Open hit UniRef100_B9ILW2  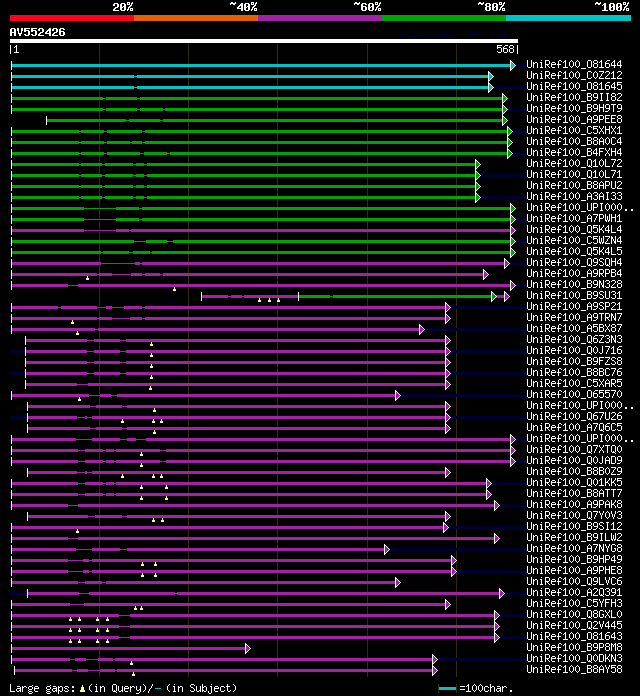[x=574, y=537]
